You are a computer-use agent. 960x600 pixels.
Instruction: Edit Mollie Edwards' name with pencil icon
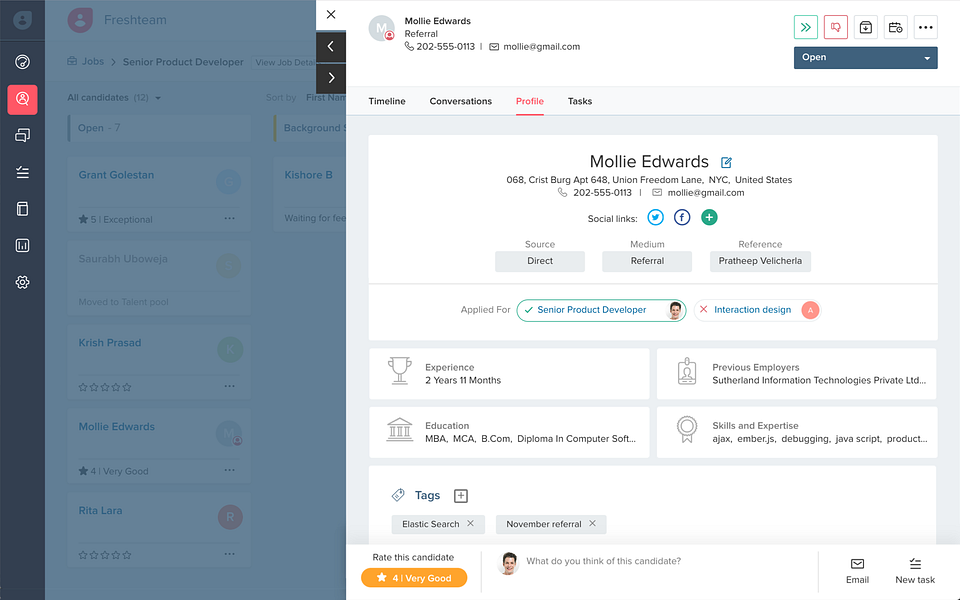726,162
